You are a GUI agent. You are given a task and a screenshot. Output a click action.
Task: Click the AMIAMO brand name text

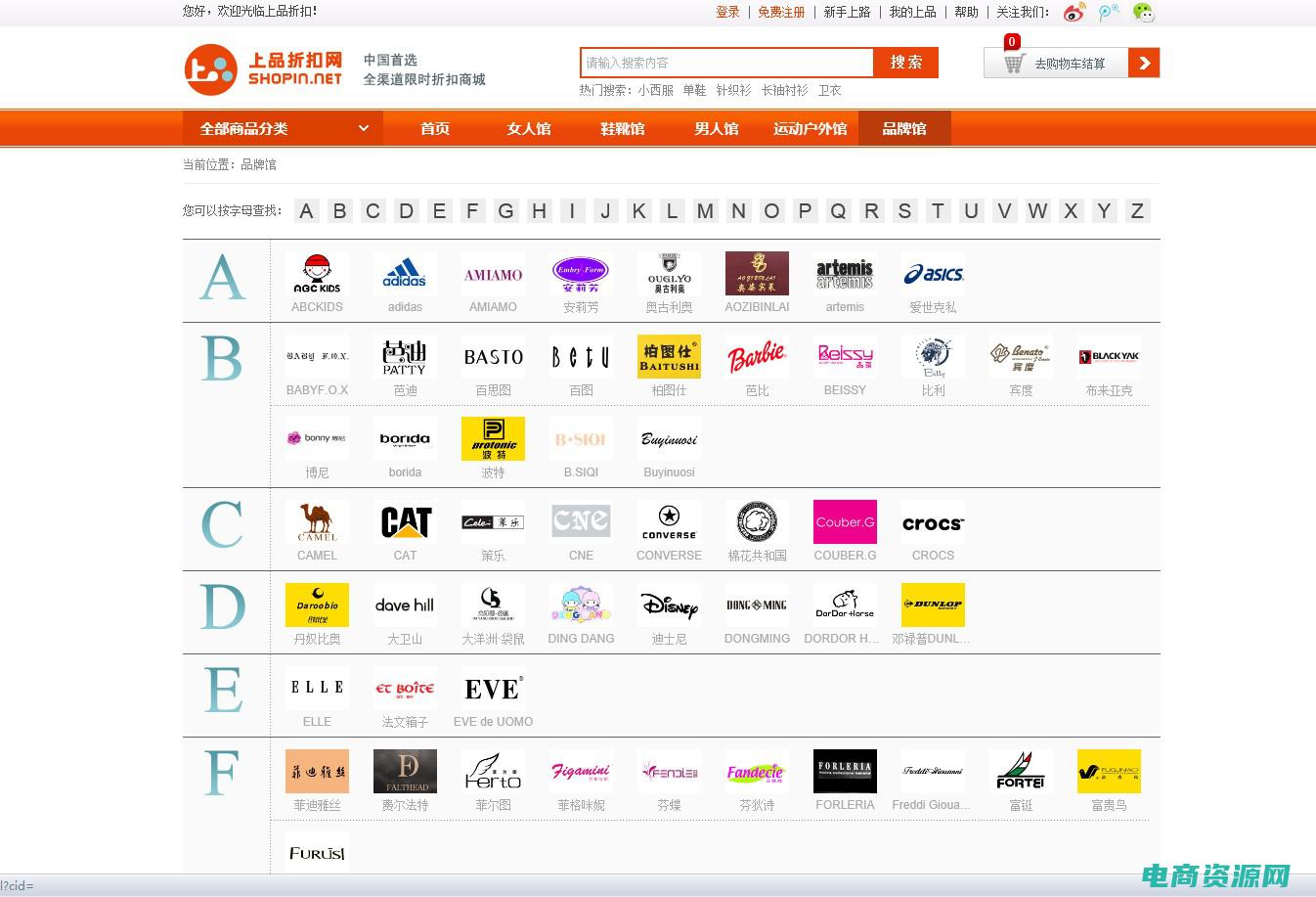(493, 307)
